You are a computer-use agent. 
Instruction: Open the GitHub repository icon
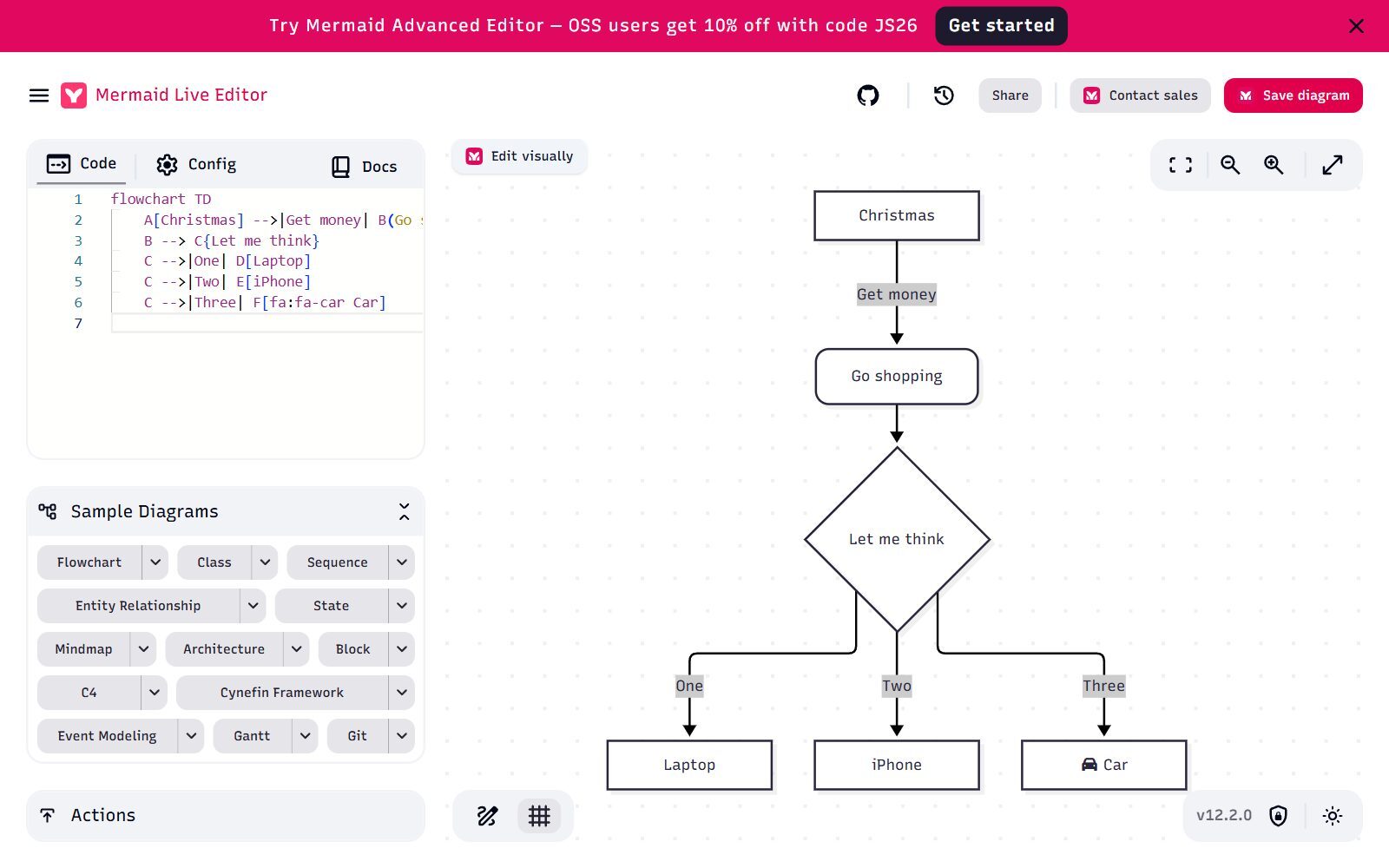point(868,95)
